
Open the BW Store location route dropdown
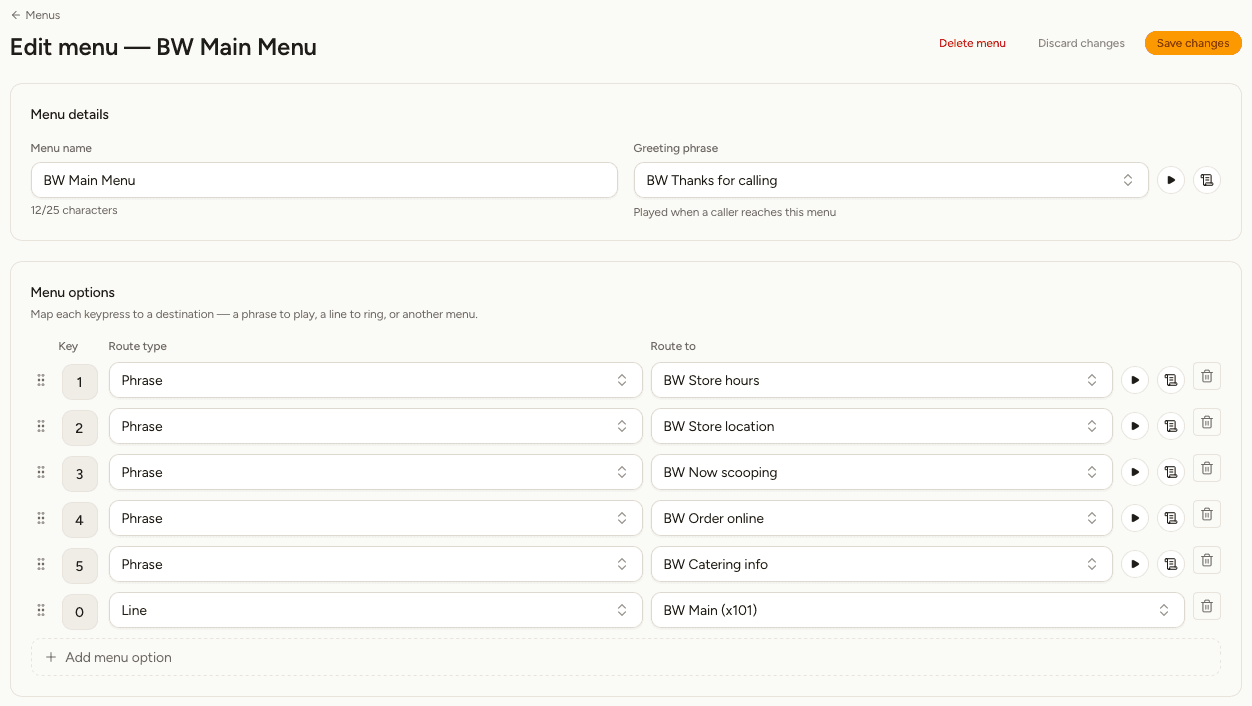click(881, 426)
